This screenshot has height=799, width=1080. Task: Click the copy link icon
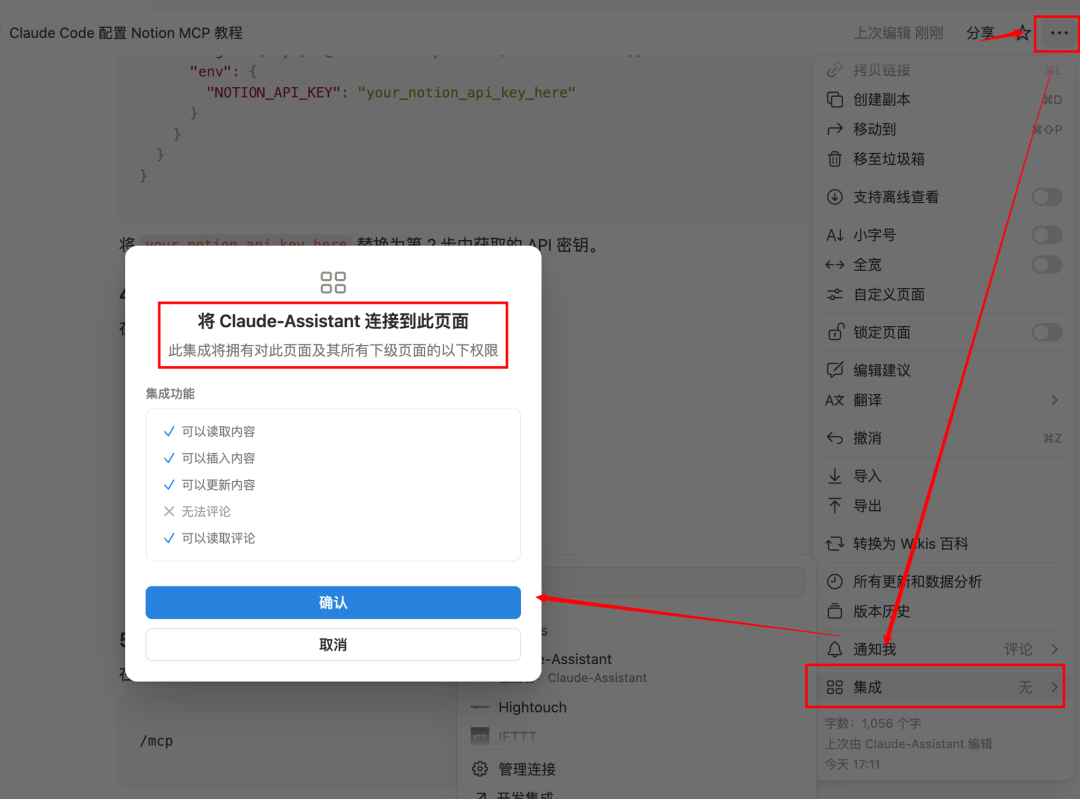click(x=835, y=70)
